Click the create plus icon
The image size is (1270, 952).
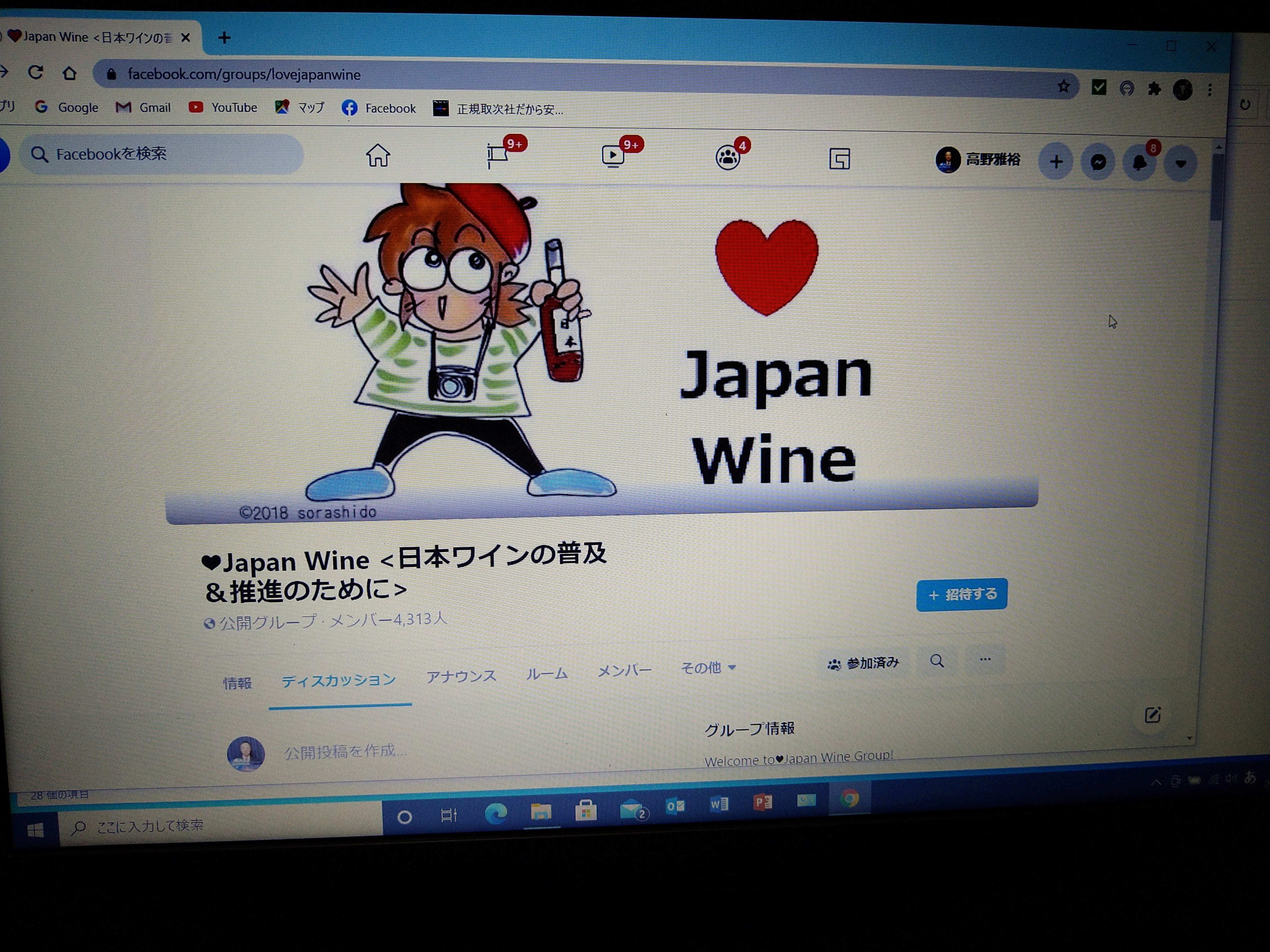pos(1056,162)
